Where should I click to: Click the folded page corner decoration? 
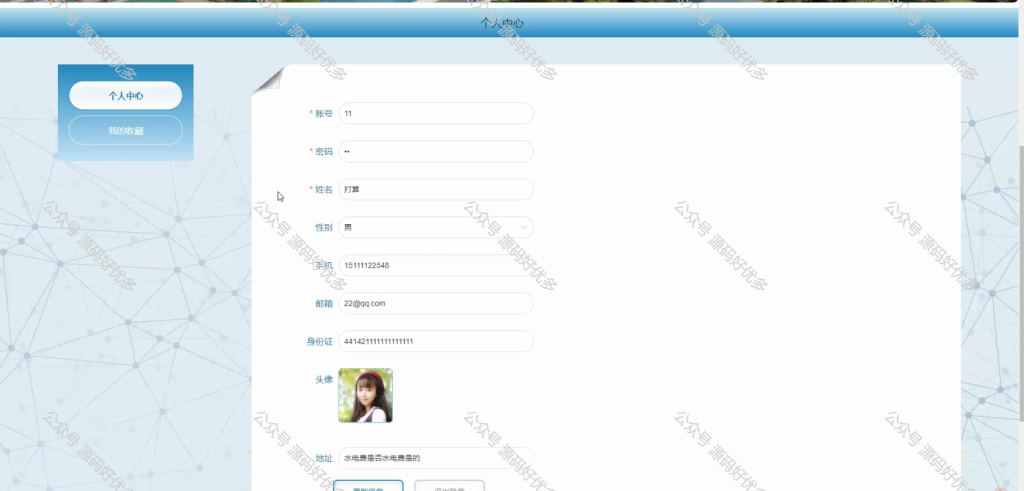click(268, 80)
